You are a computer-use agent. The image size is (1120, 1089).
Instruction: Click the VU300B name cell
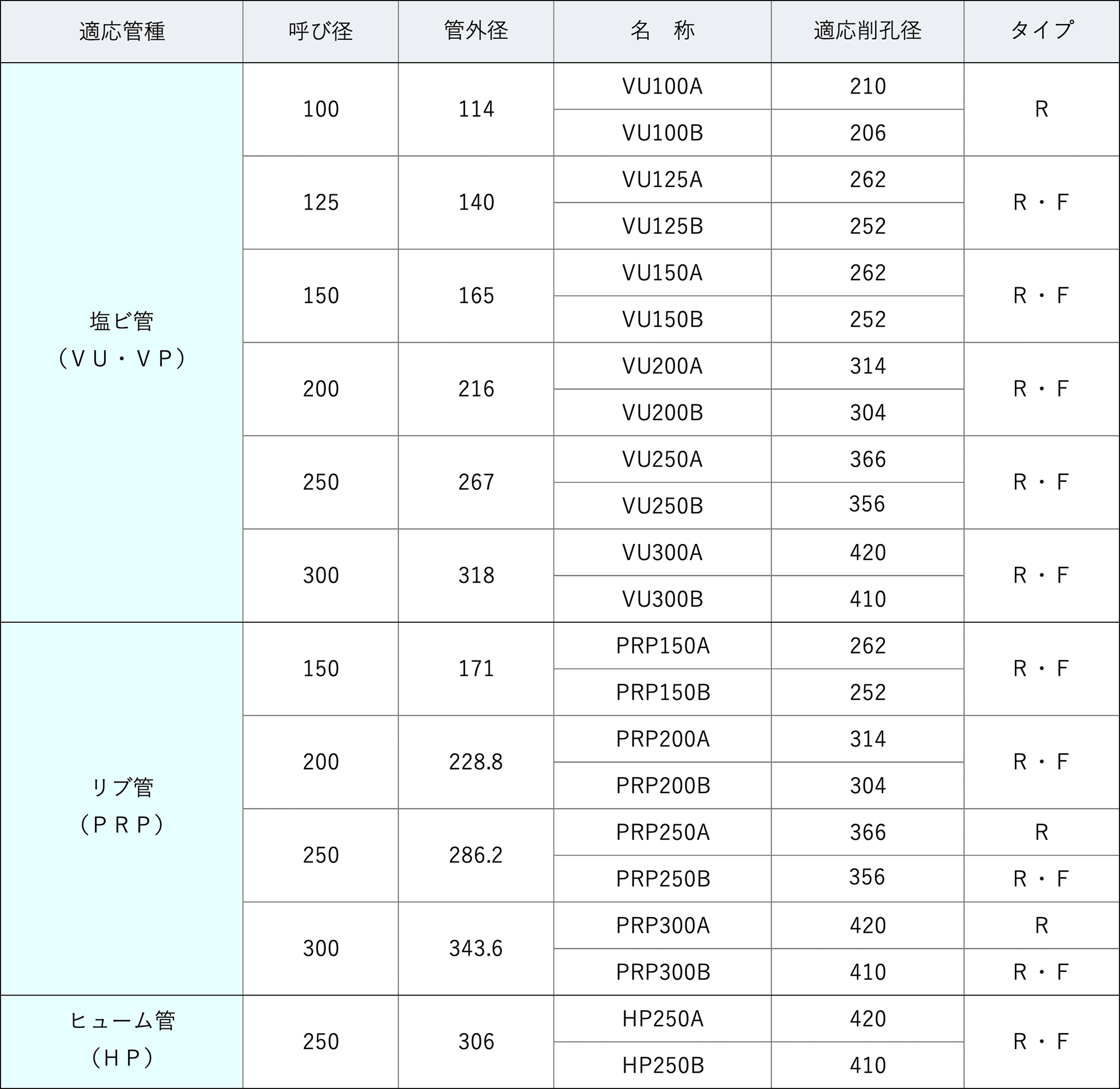(x=662, y=599)
